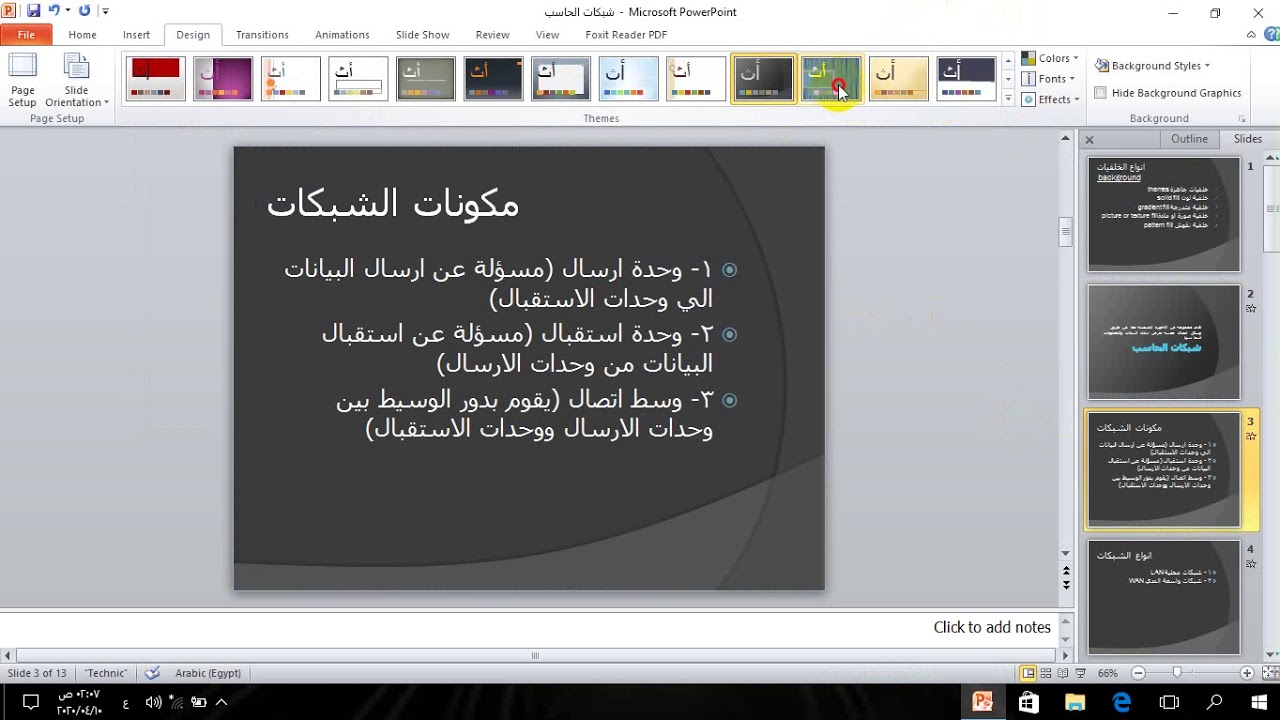Switch to the Transitions tab

[262, 34]
